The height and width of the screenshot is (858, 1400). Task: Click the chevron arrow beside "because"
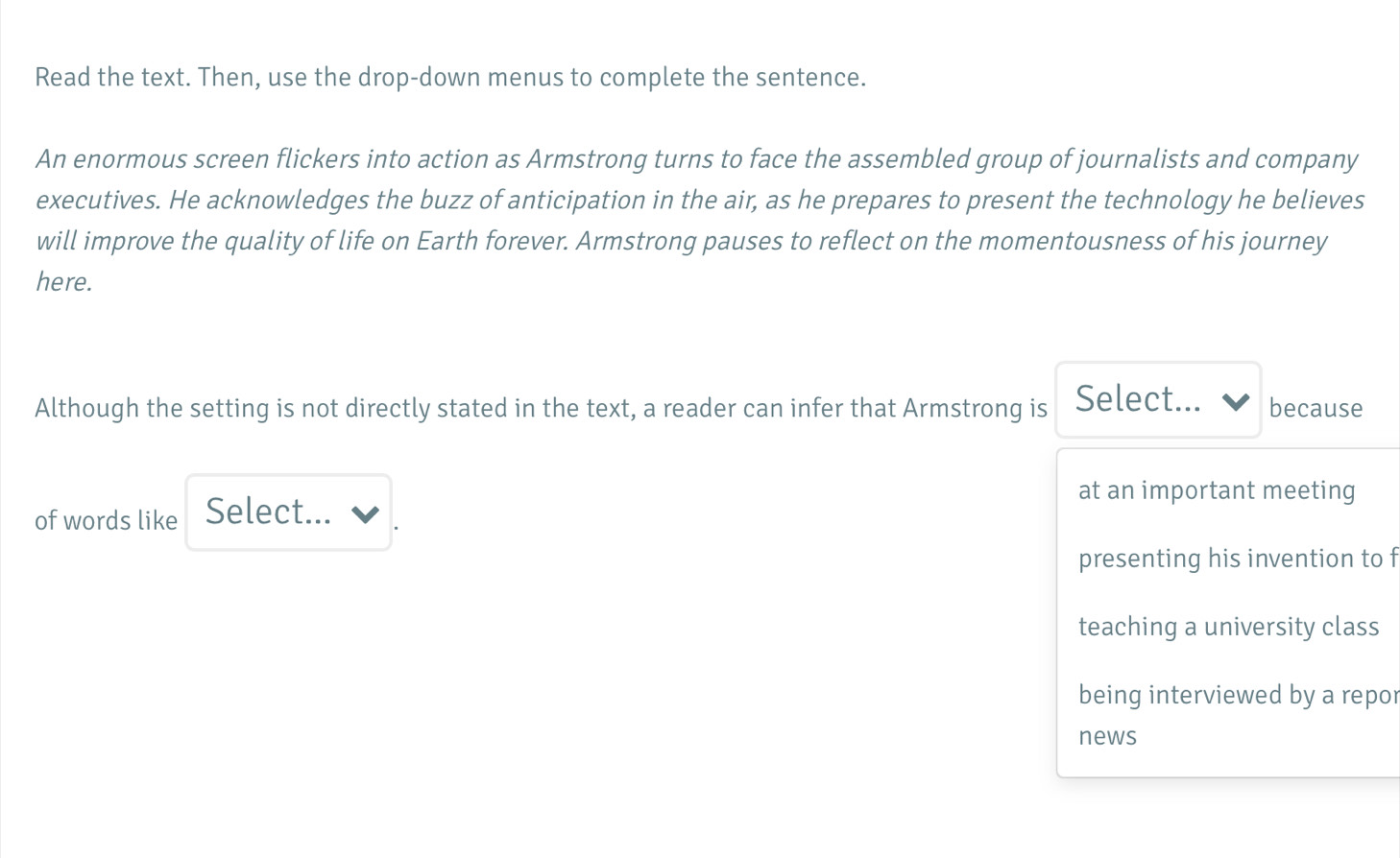pos(1236,401)
